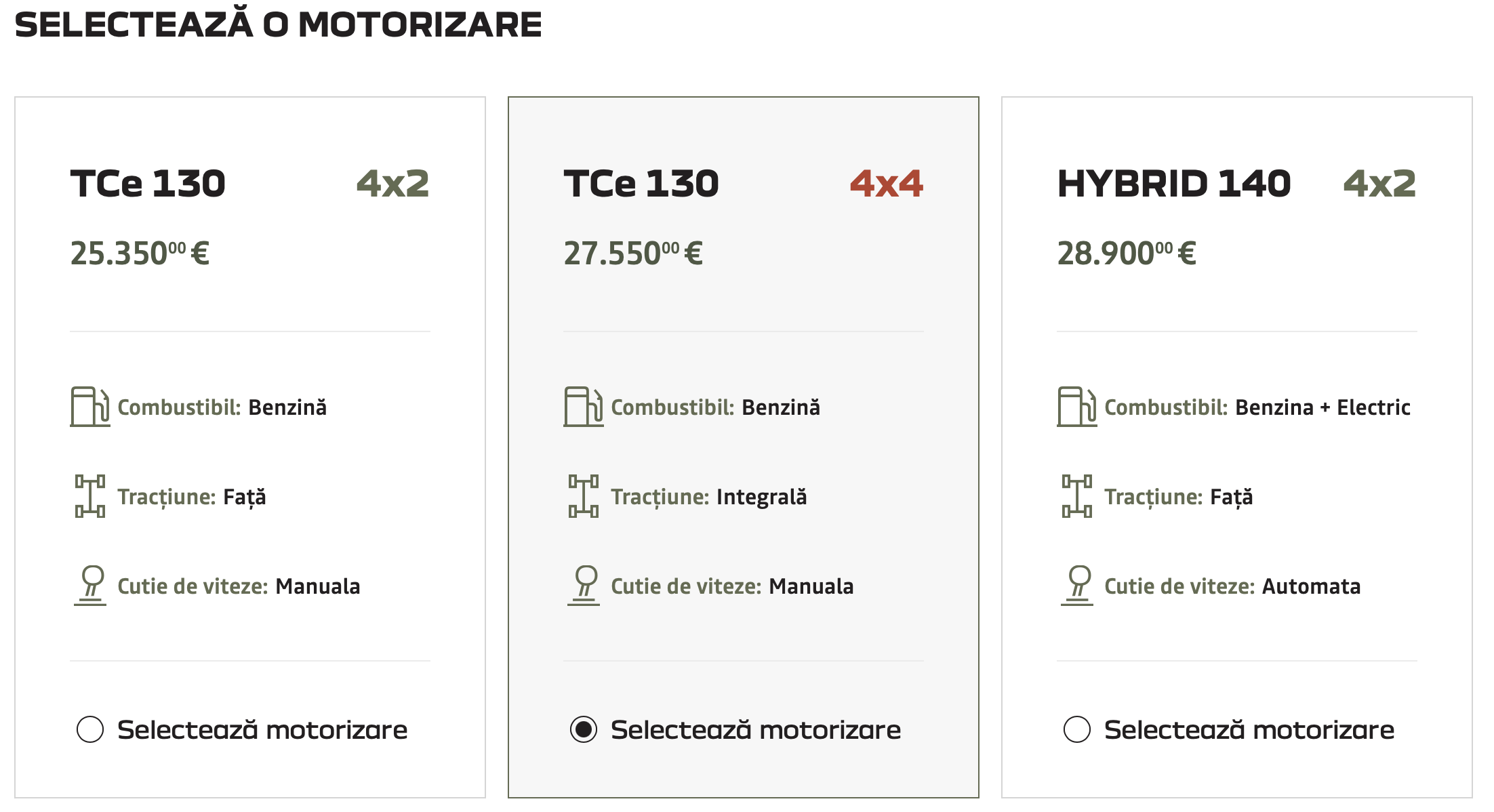Select the HYBRID 140 radio button
Viewport: 1494px width, 812px height.
1077,729
